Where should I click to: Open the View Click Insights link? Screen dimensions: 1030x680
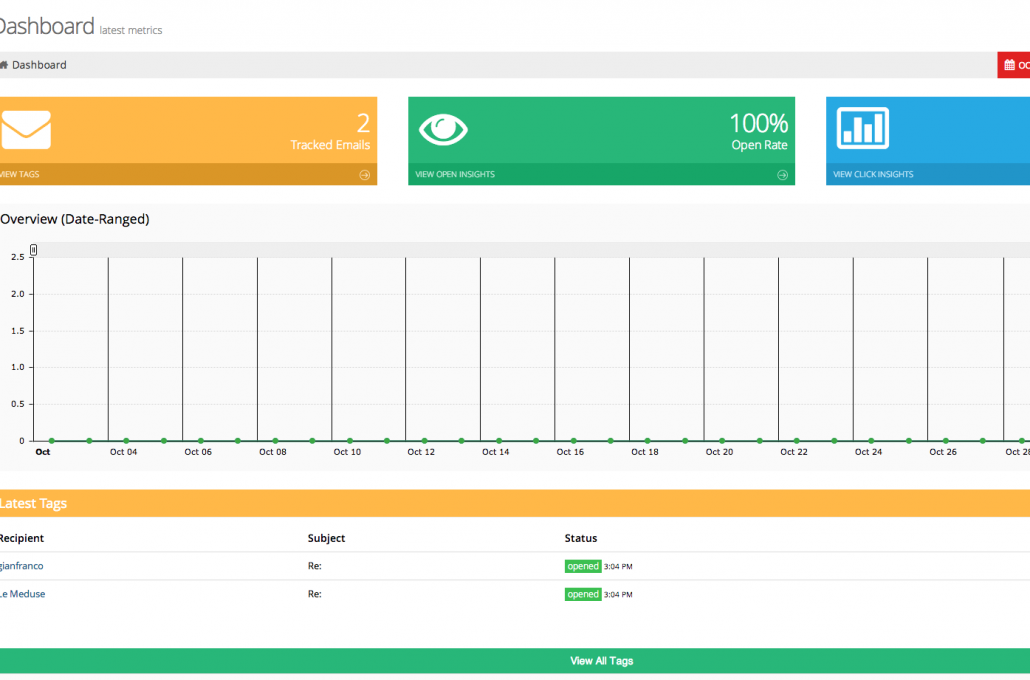(873, 174)
